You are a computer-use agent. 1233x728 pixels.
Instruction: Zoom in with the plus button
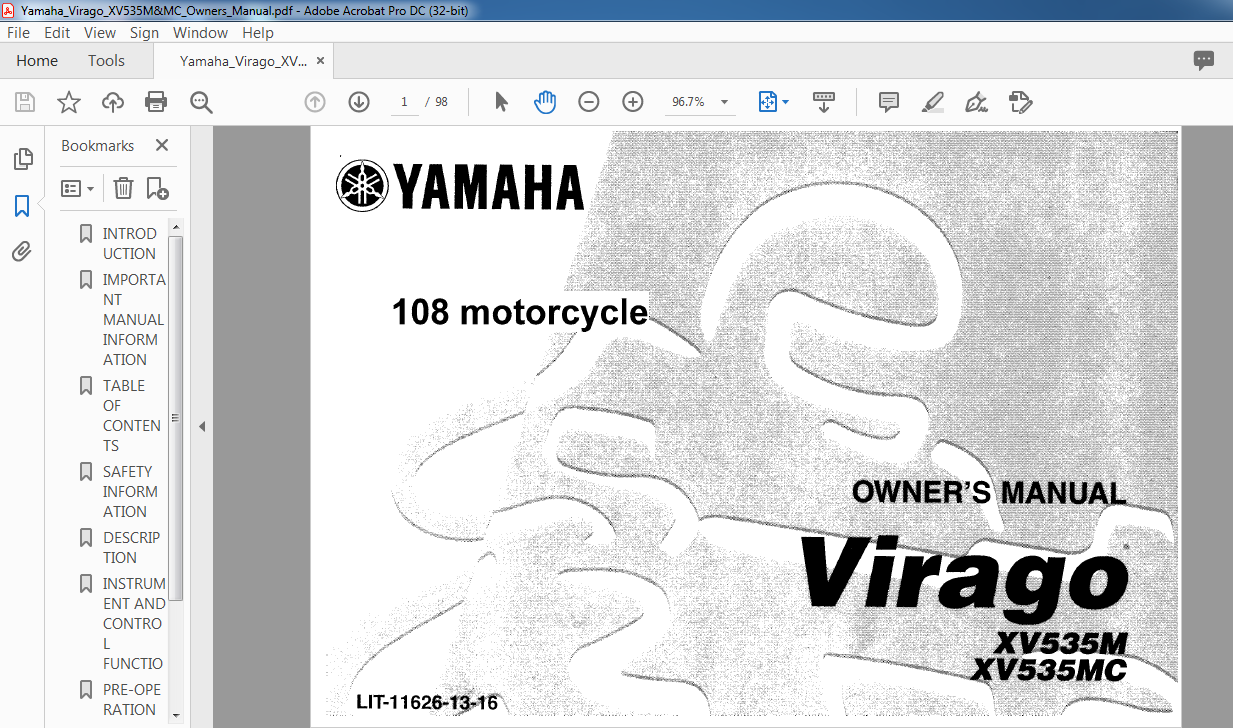click(x=633, y=102)
